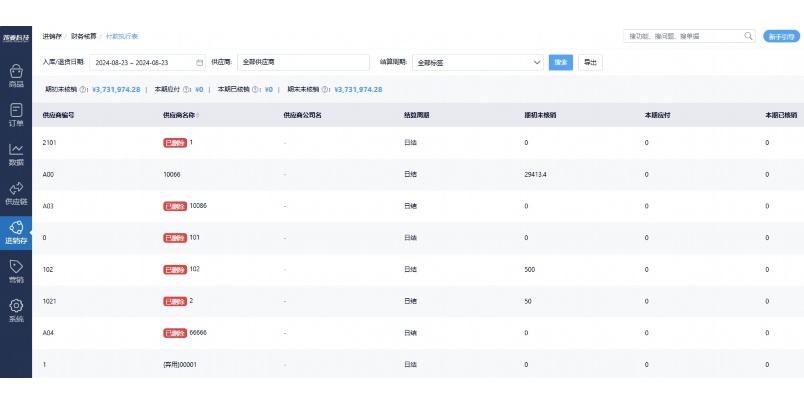The height and width of the screenshot is (404, 804).
Task: Open date range picker 2024-08-23 field
Action: click(x=148, y=63)
